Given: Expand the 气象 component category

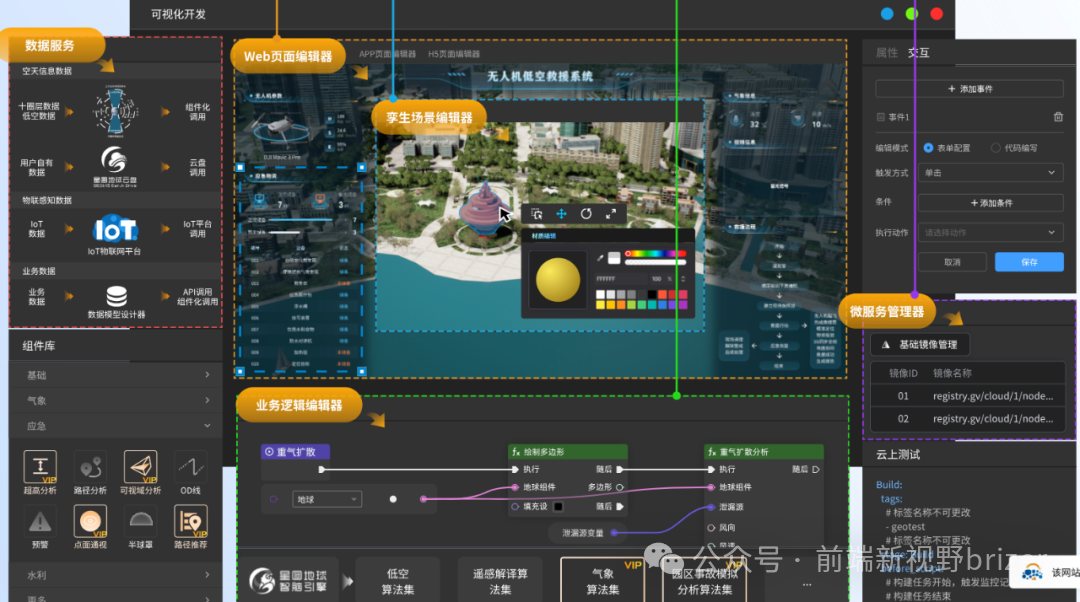Looking at the screenshot, I should coord(116,400).
